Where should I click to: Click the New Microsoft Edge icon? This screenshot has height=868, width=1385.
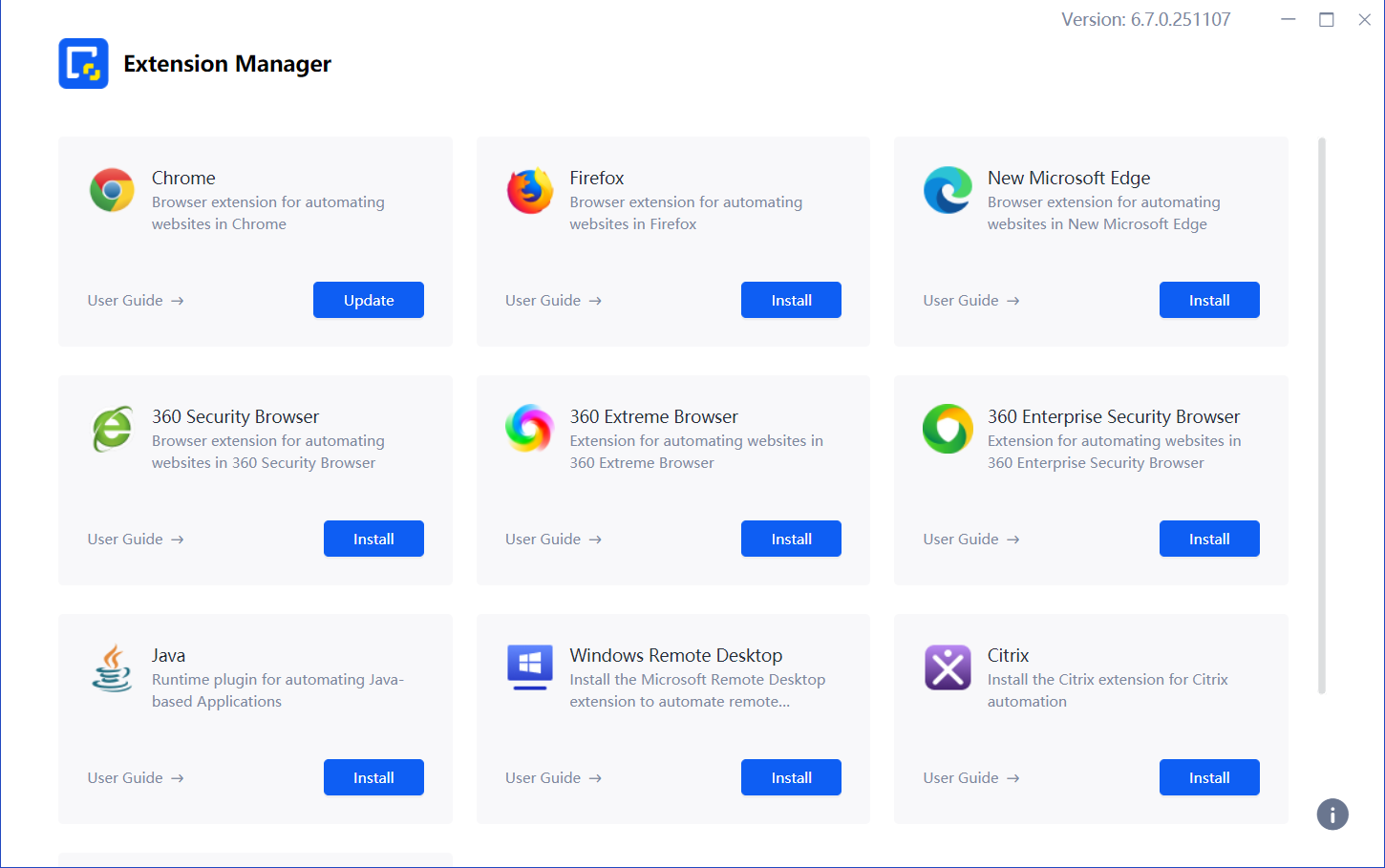coord(948,190)
